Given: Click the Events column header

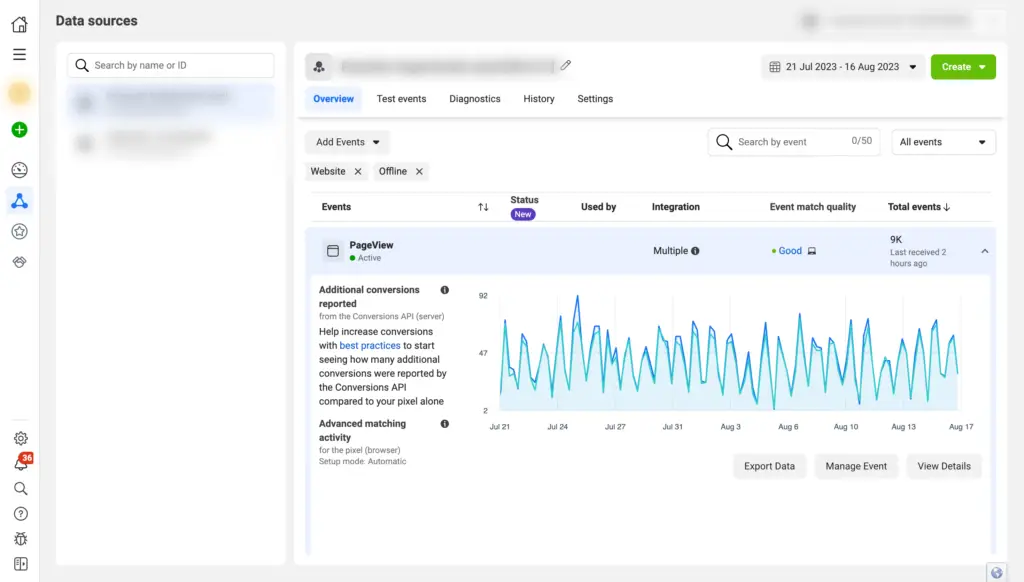Looking at the screenshot, I should pos(336,207).
